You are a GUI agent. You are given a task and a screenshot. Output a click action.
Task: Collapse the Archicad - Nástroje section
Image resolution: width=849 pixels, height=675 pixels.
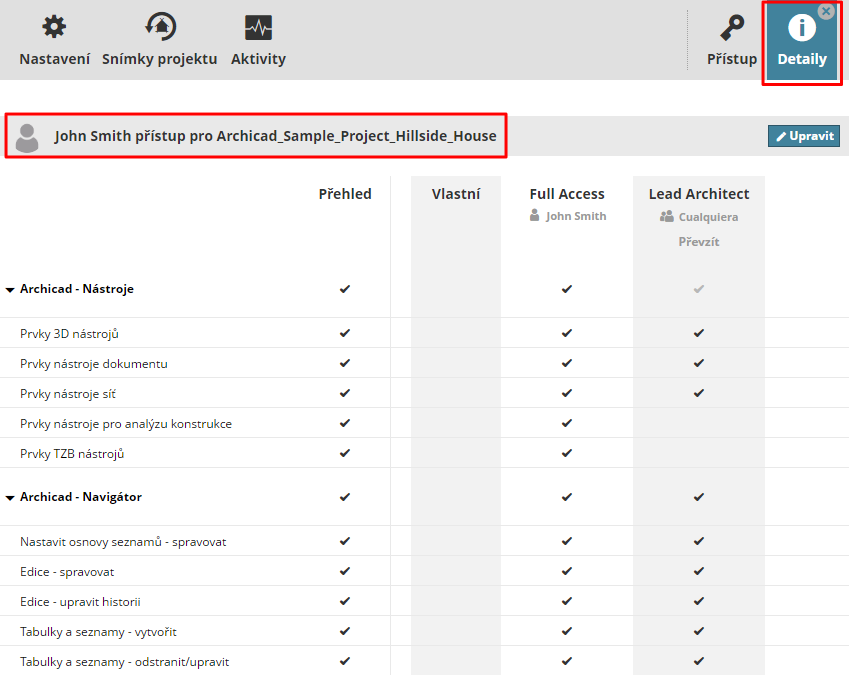[10, 290]
